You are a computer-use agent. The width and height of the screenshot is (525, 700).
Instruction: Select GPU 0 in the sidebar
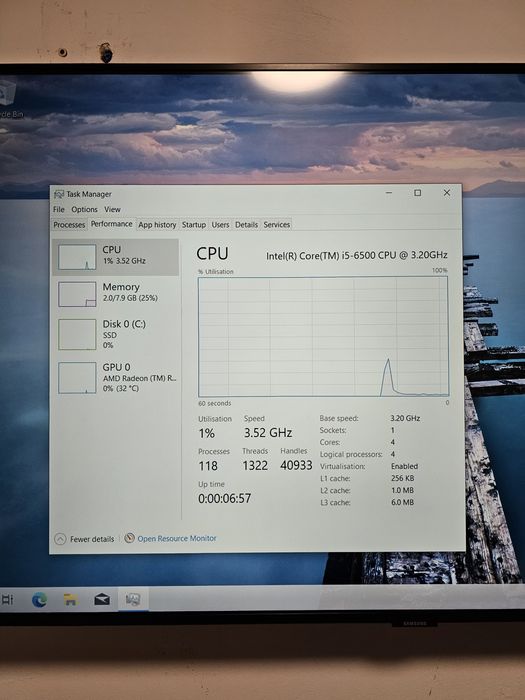[x=116, y=377]
